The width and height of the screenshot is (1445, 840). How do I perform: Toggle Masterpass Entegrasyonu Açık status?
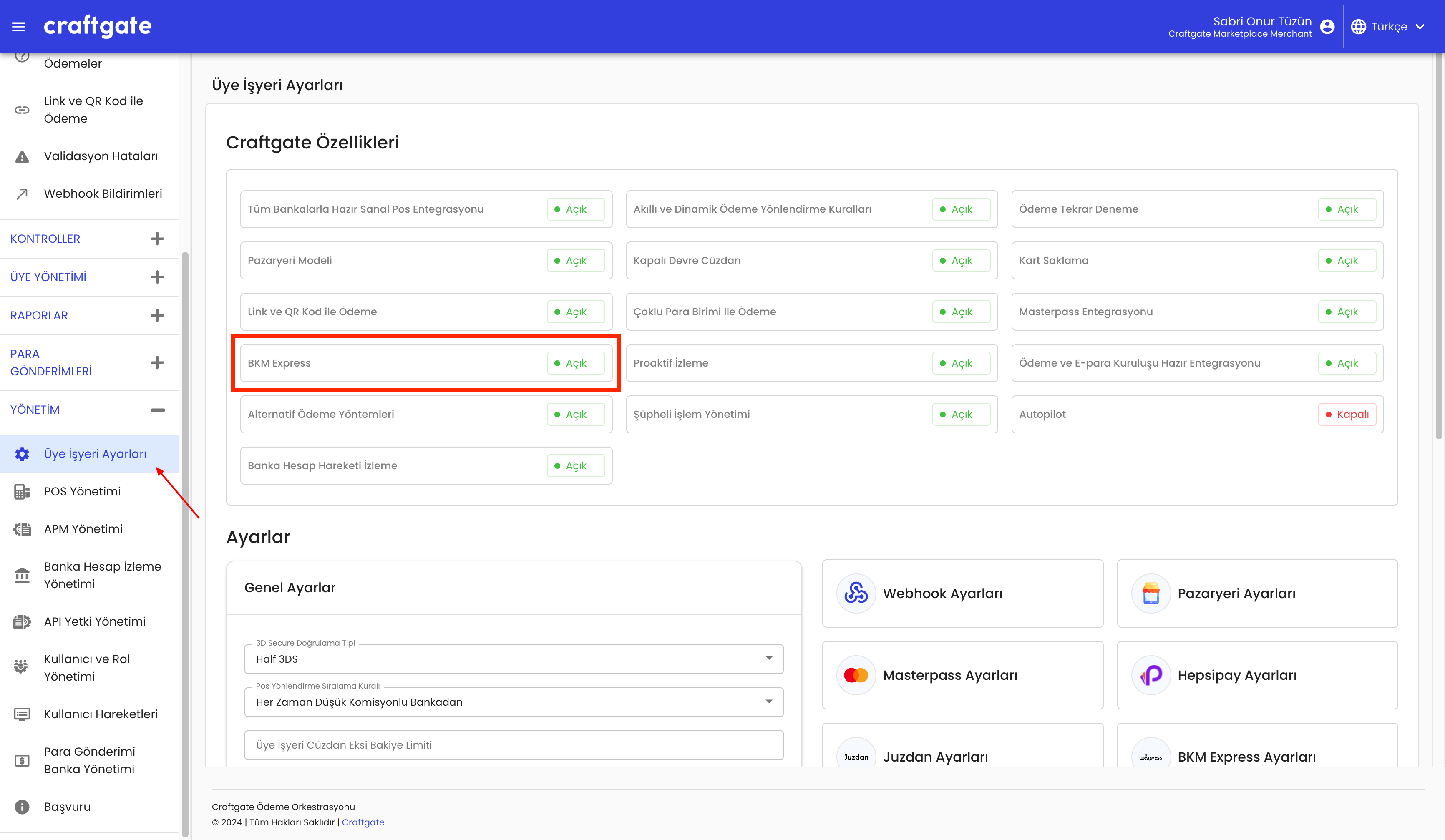click(1347, 312)
